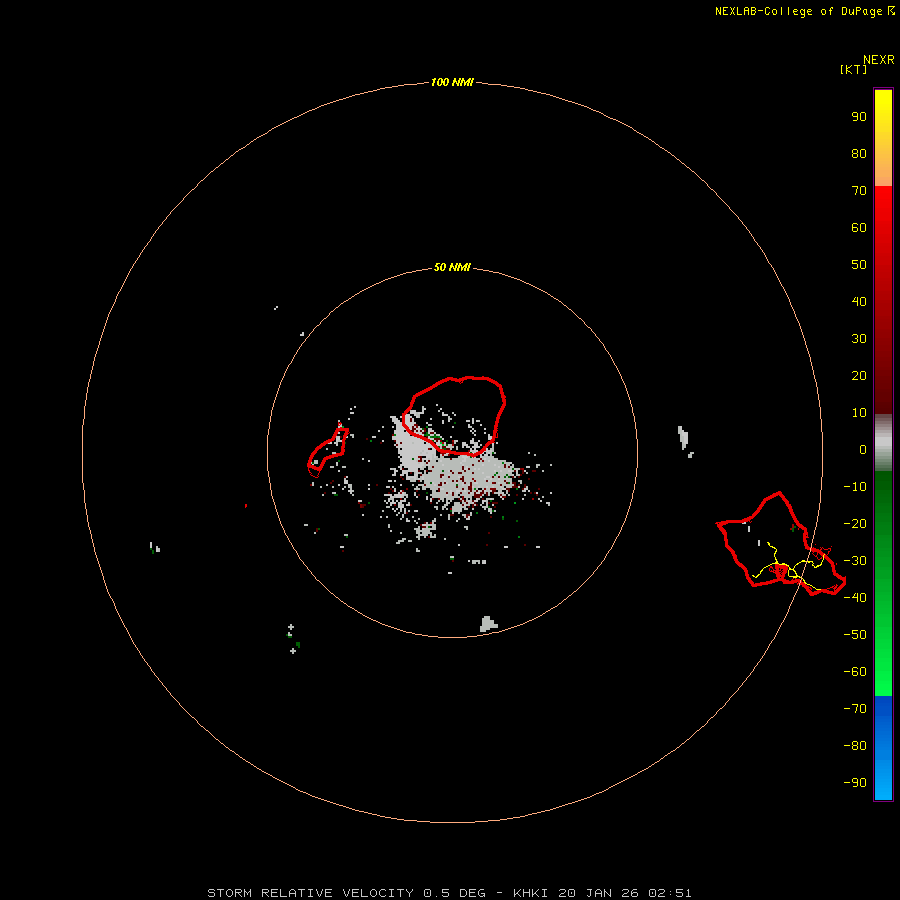Click the NEXR label above the color scale
The width and height of the screenshot is (900, 900).
(x=879, y=60)
